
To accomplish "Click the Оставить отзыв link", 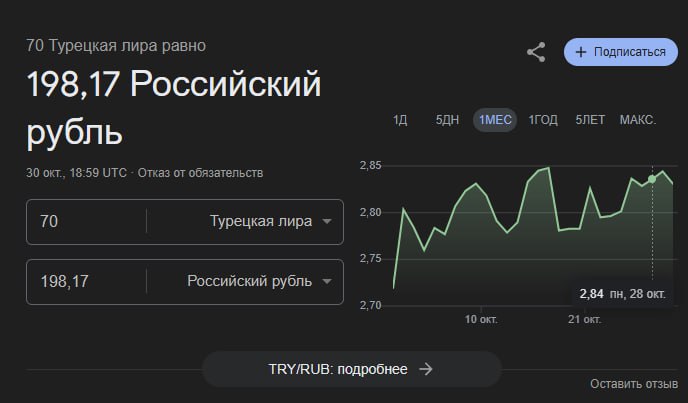I will click(x=634, y=384).
